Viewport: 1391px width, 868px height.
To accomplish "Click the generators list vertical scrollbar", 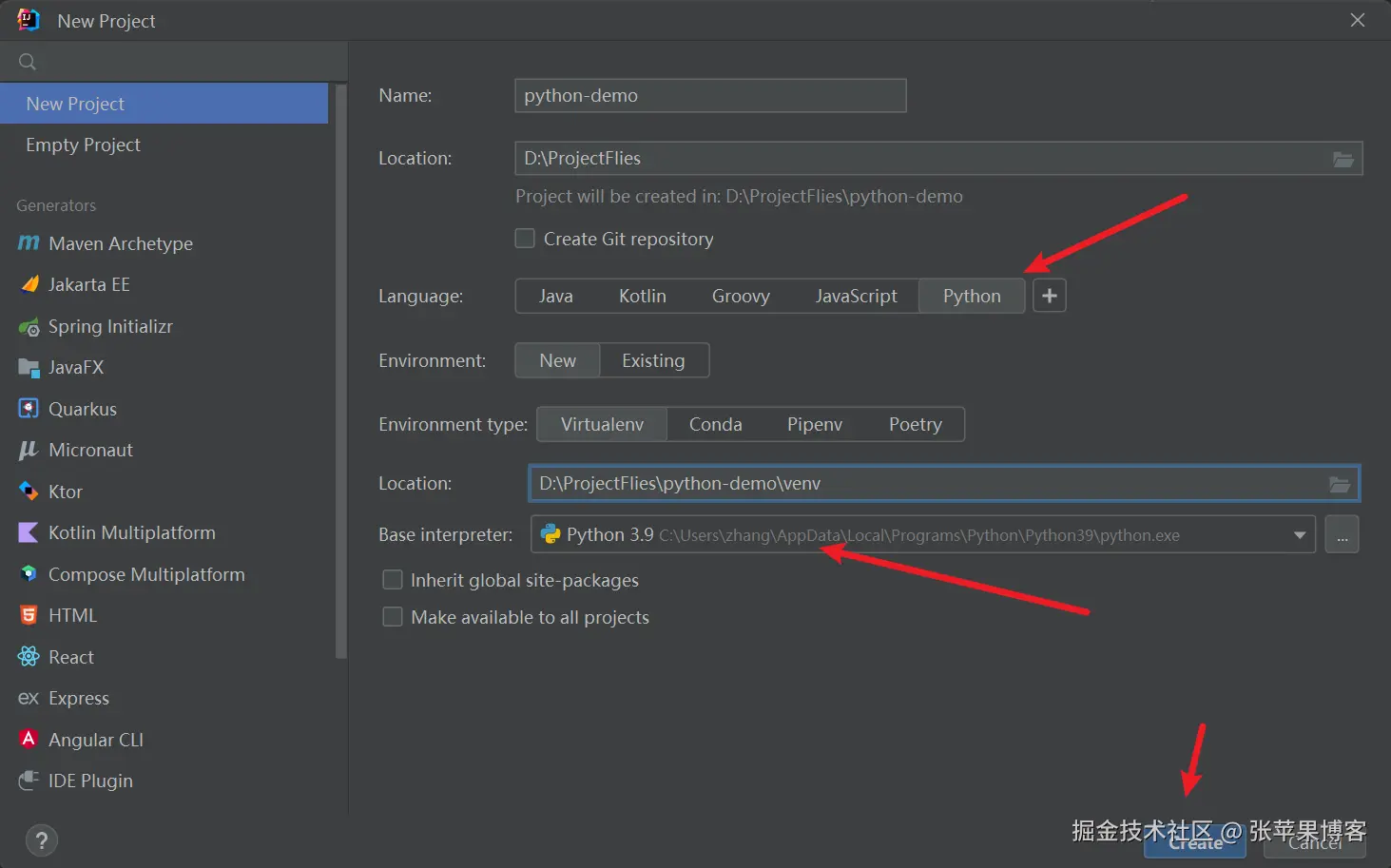I will (x=341, y=371).
